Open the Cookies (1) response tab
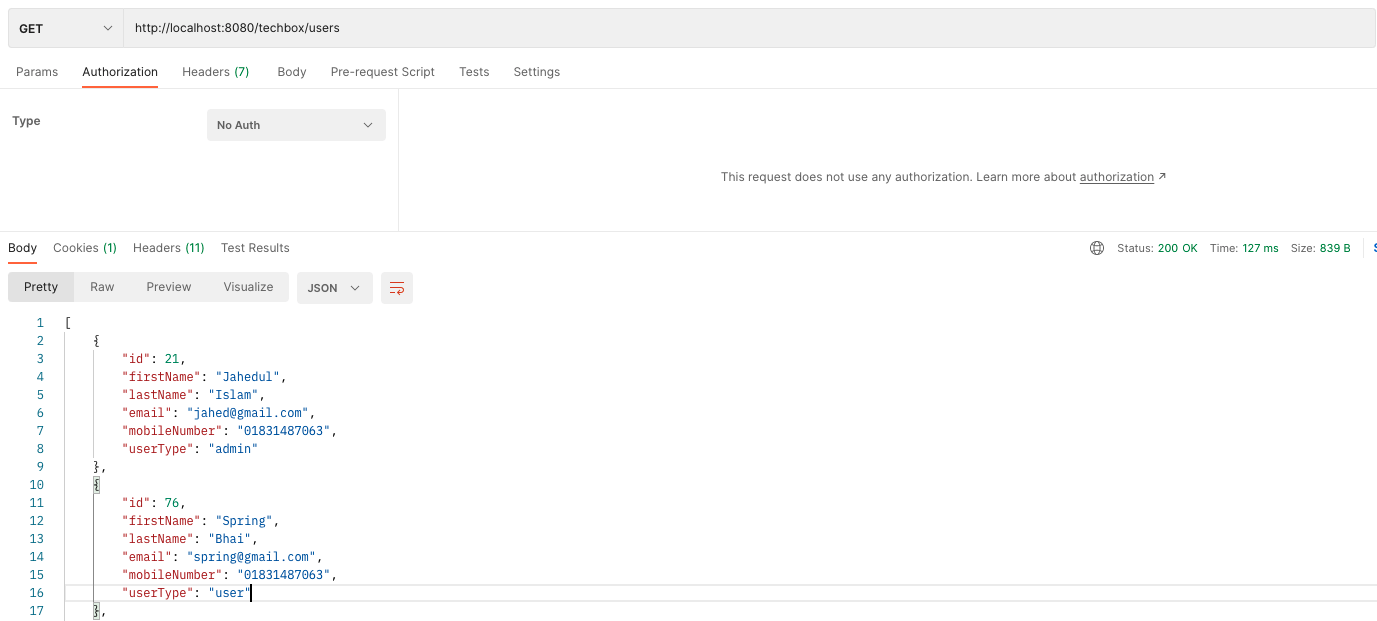Screen dimensions: 1377x621 click(85, 248)
